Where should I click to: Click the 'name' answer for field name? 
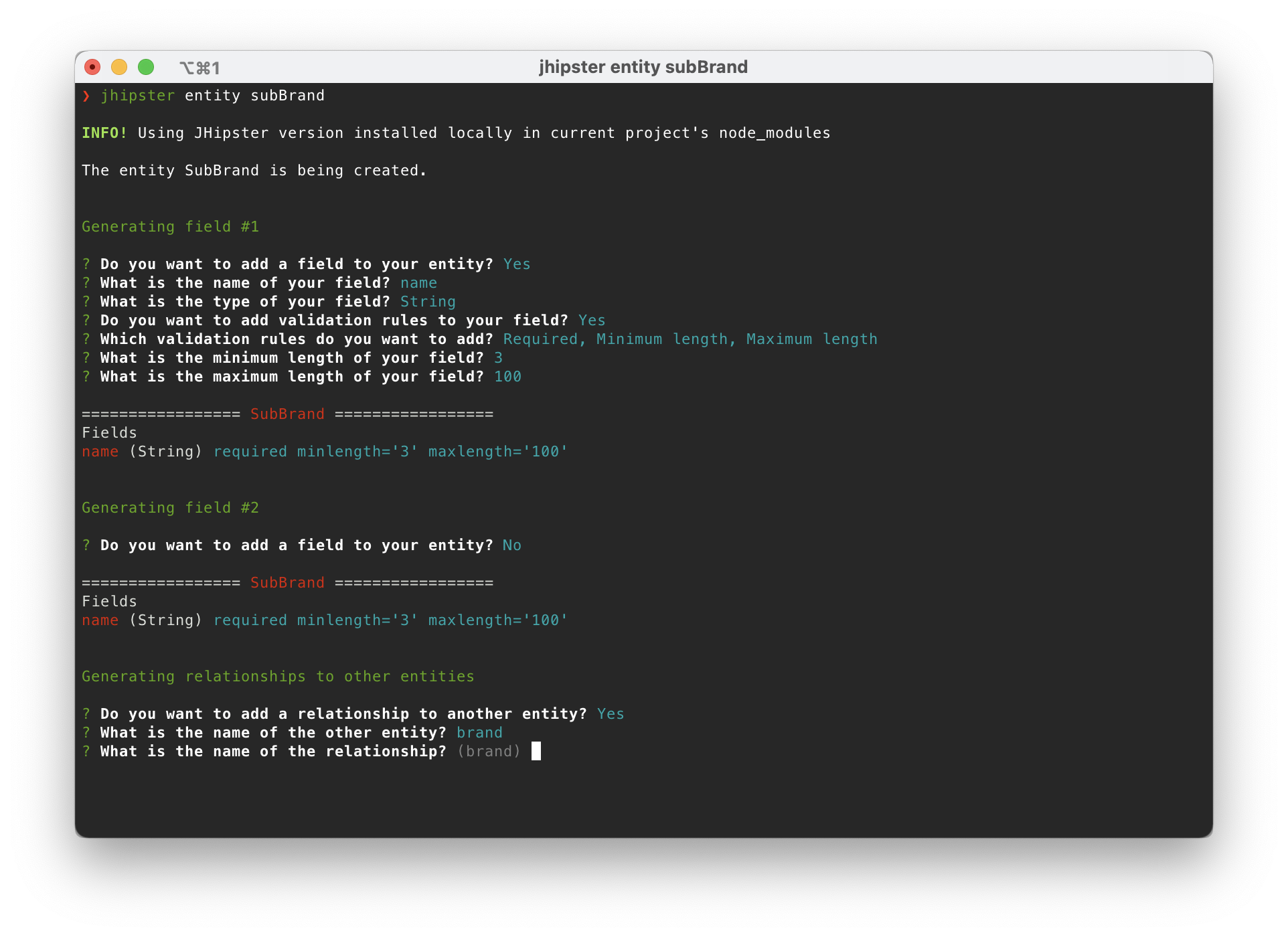pos(418,283)
